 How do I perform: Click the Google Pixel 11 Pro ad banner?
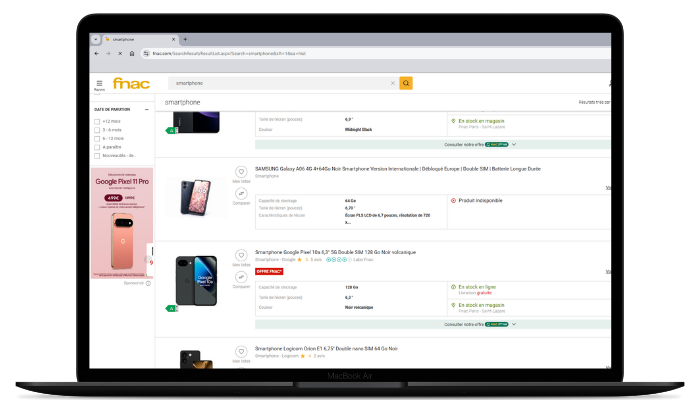pos(122,223)
